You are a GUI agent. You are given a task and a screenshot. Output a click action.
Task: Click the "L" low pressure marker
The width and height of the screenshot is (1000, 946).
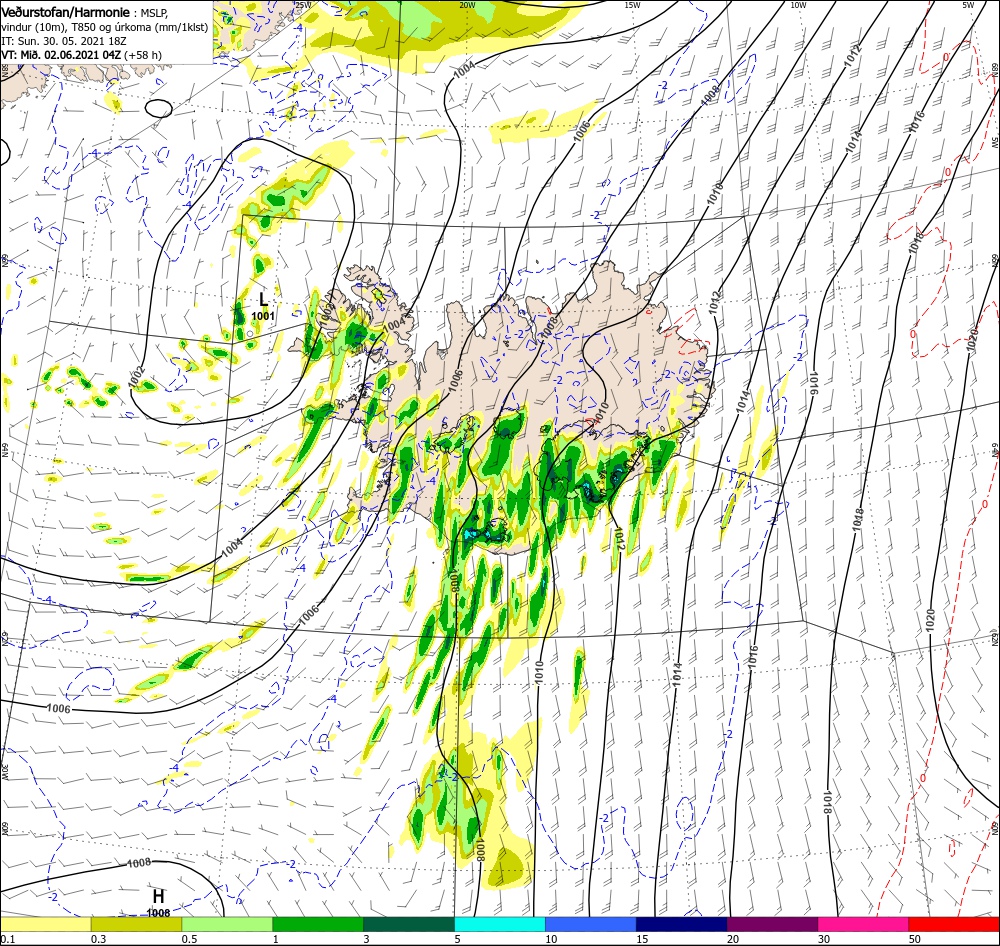263,299
